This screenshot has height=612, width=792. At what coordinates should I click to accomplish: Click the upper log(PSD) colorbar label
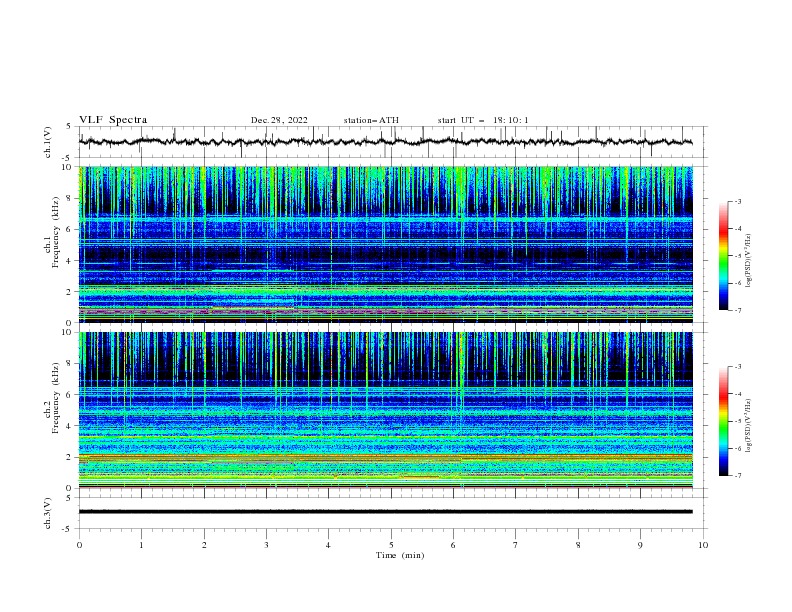pyautogui.click(x=748, y=261)
